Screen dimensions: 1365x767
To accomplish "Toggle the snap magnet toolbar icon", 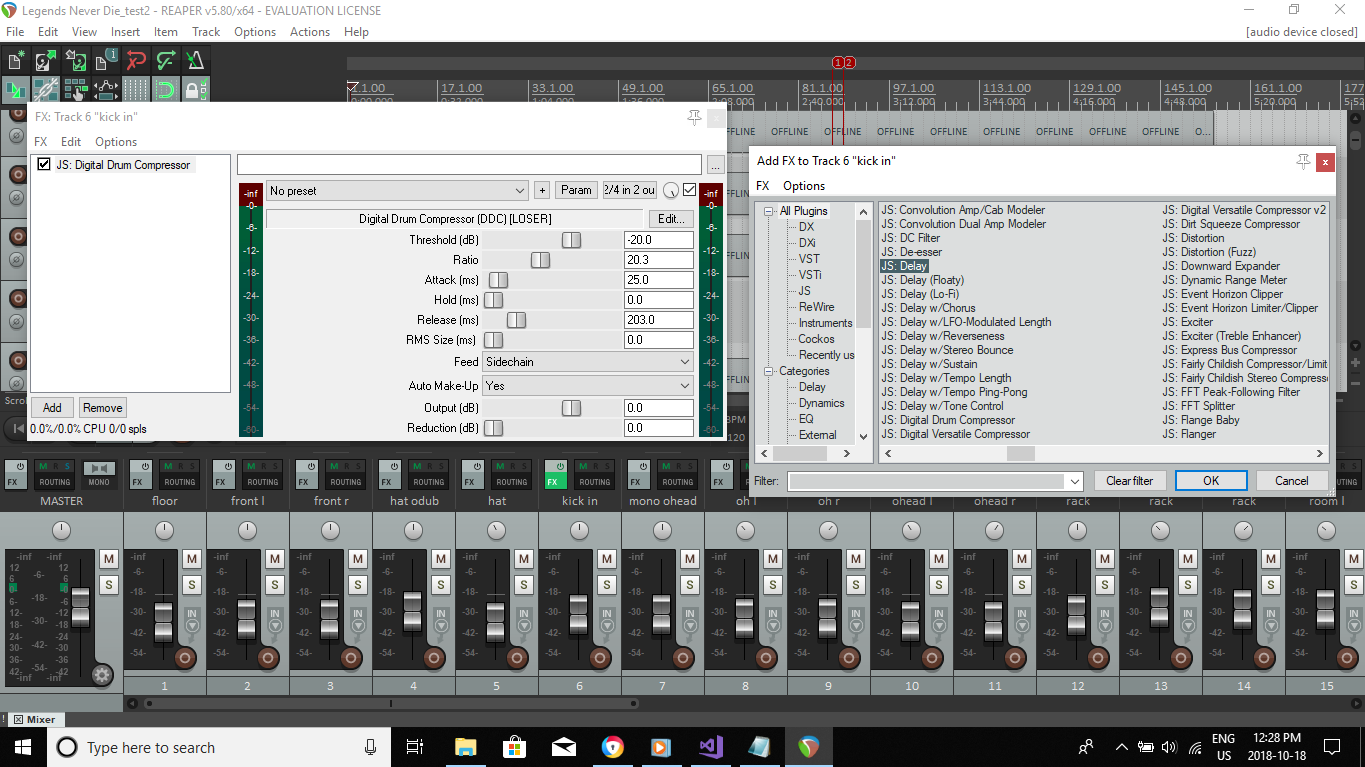I will [x=166, y=90].
